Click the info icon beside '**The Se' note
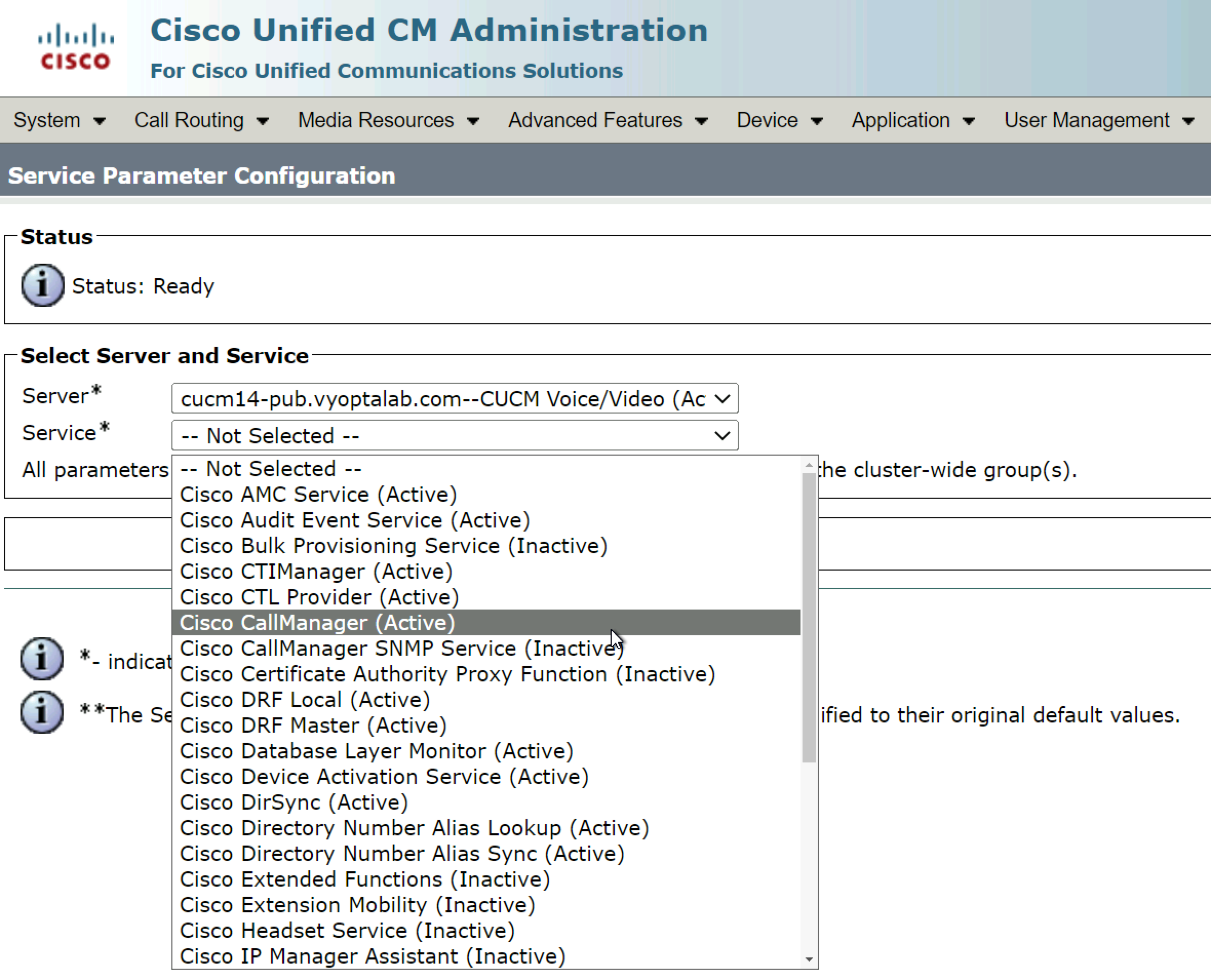1211x980 pixels. (x=42, y=712)
